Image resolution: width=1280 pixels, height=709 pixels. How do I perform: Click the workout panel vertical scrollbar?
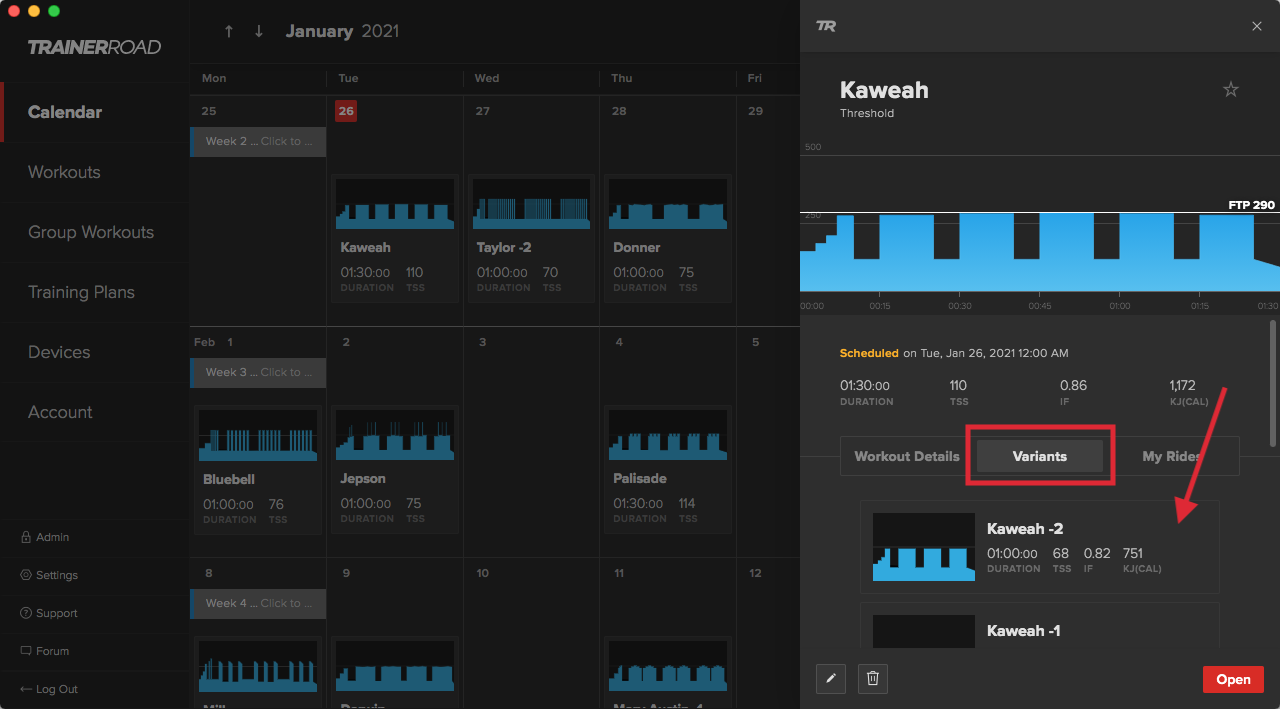[x=1273, y=383]
